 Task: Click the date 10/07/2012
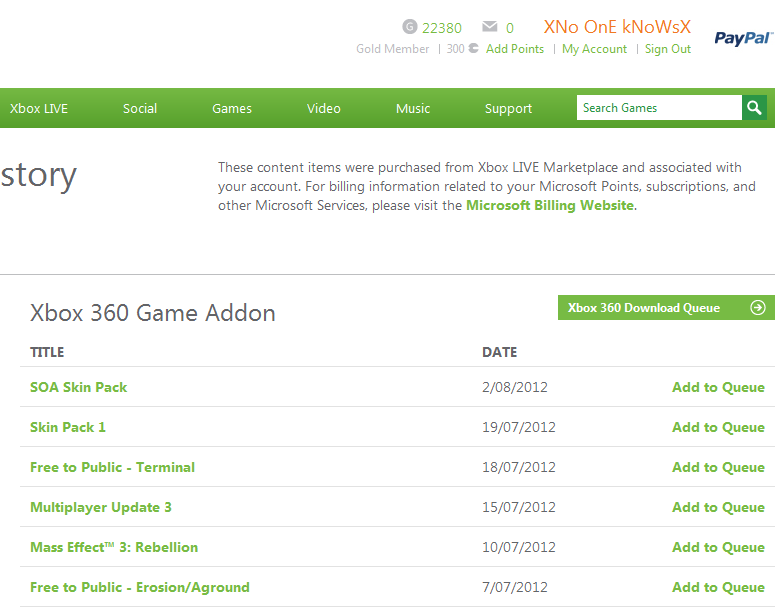point(519,547)
